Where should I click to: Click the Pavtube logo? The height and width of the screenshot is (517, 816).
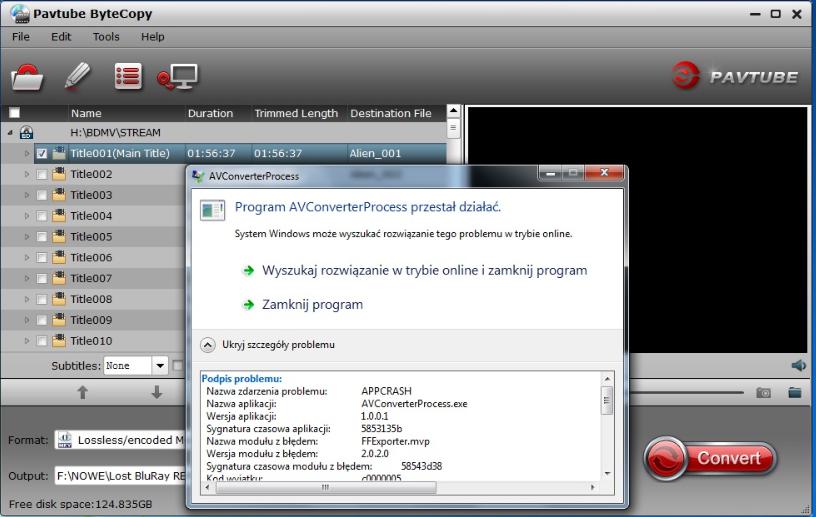click(x=735, y=76)
